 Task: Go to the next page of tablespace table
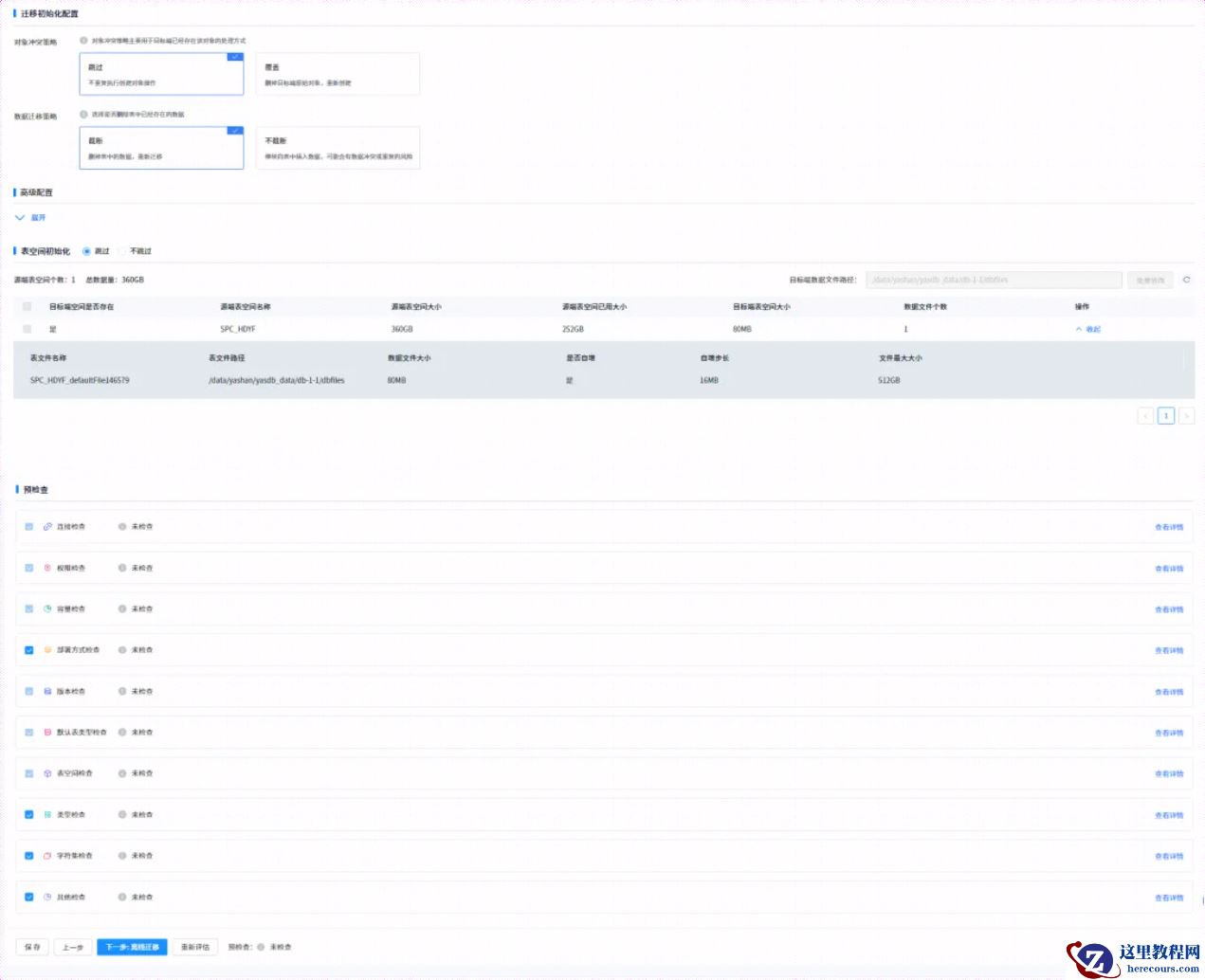[x=1186, y=415]
